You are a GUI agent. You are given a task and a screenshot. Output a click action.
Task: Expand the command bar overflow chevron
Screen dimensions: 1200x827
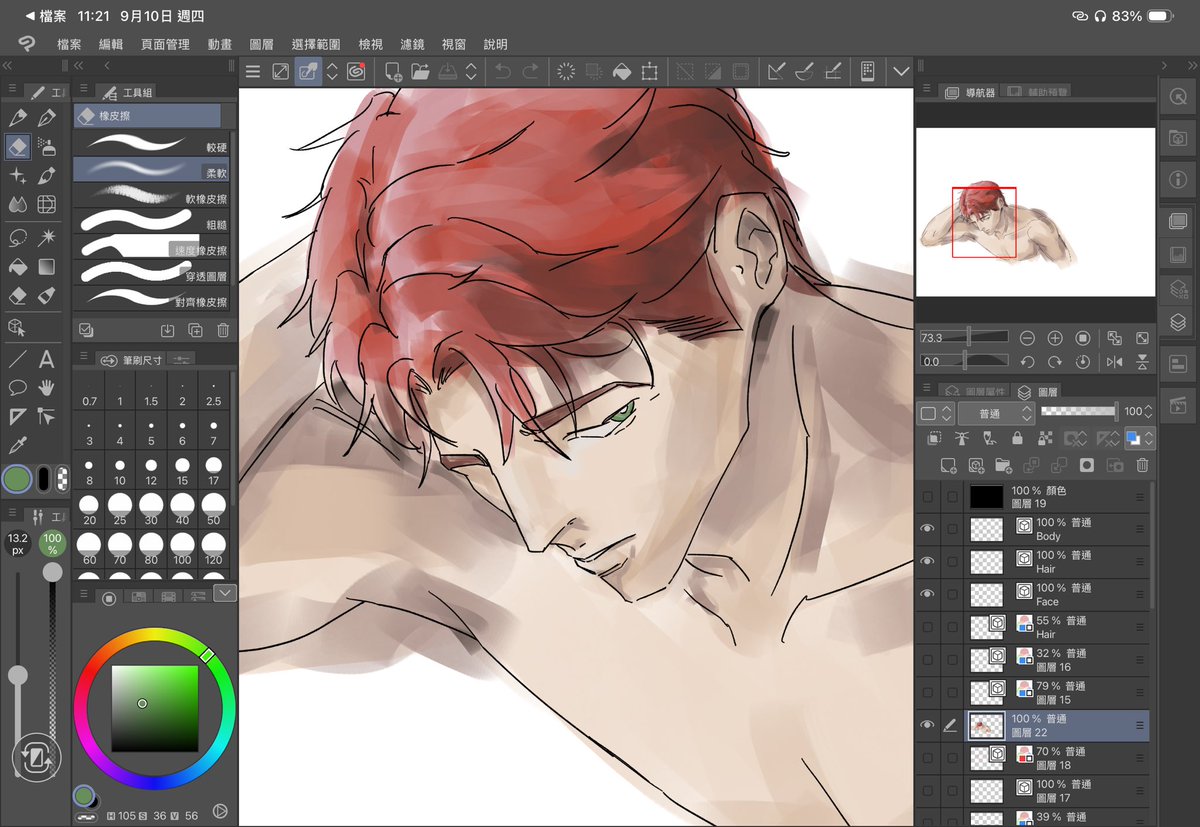click(x=901, y=71)
